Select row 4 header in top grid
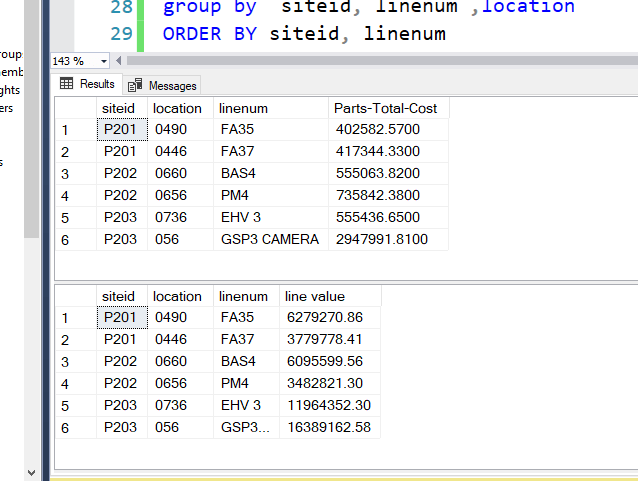 66,195
